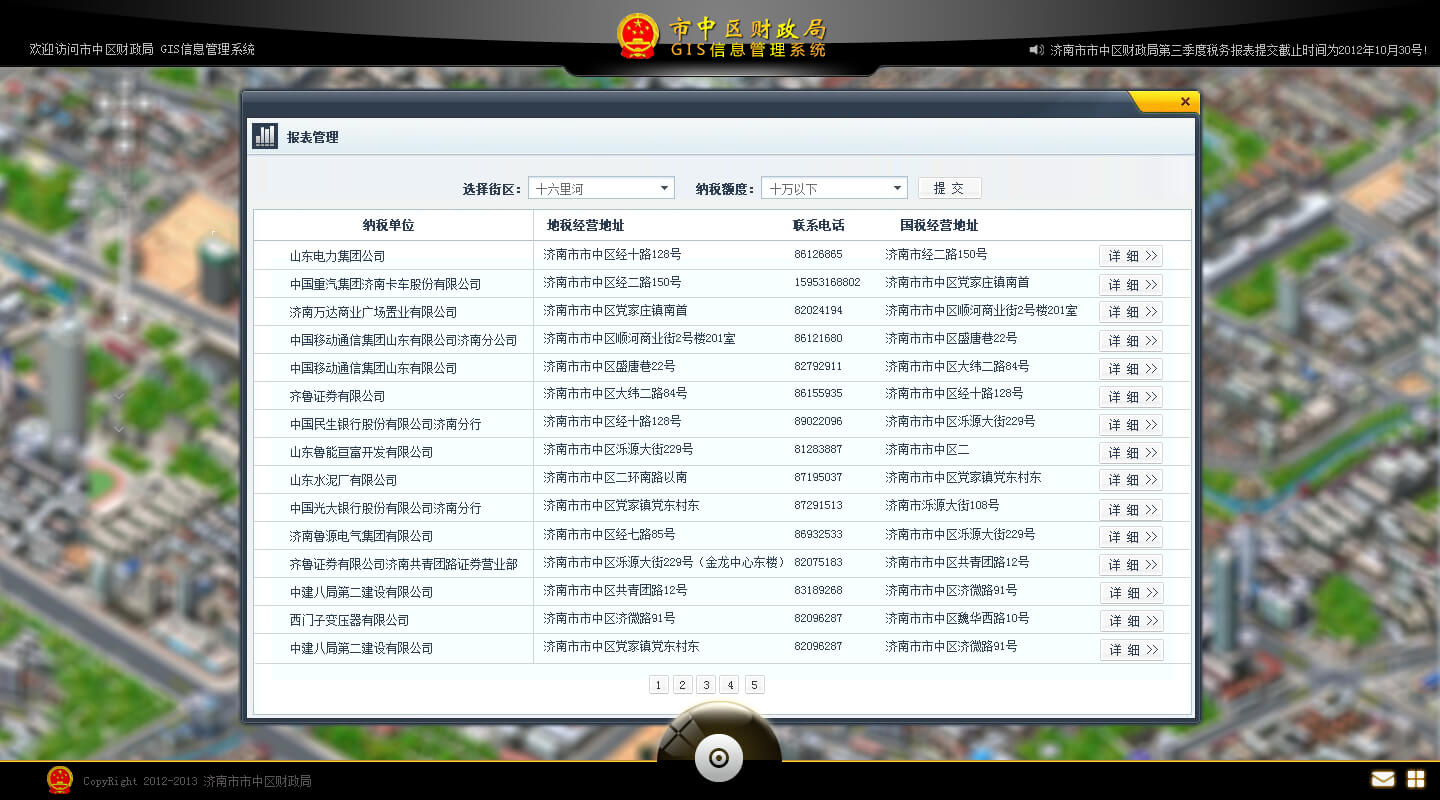Screen dimensions: 1440x800
Task: Select company name 山东水泥厂有限公司
Action: [x=343, y=480]
